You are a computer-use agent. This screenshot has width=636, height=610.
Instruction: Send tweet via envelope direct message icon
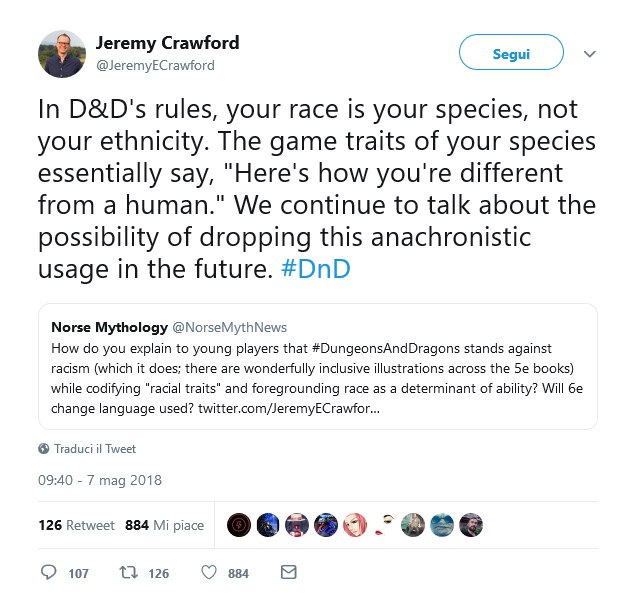point(288,573)
